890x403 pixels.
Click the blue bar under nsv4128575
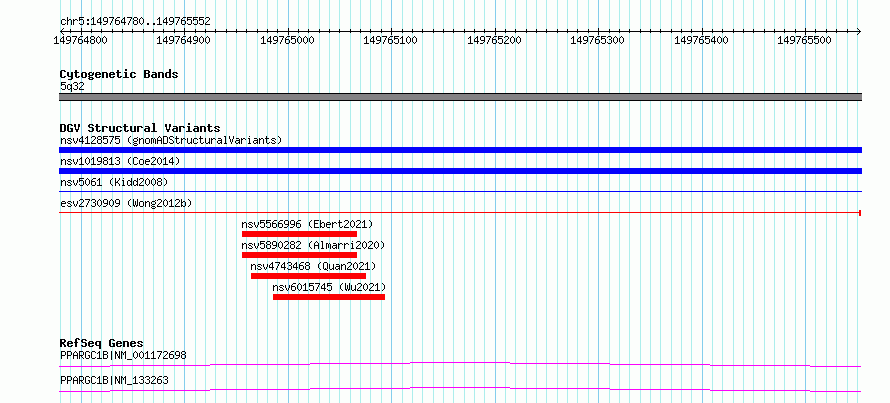460,150
